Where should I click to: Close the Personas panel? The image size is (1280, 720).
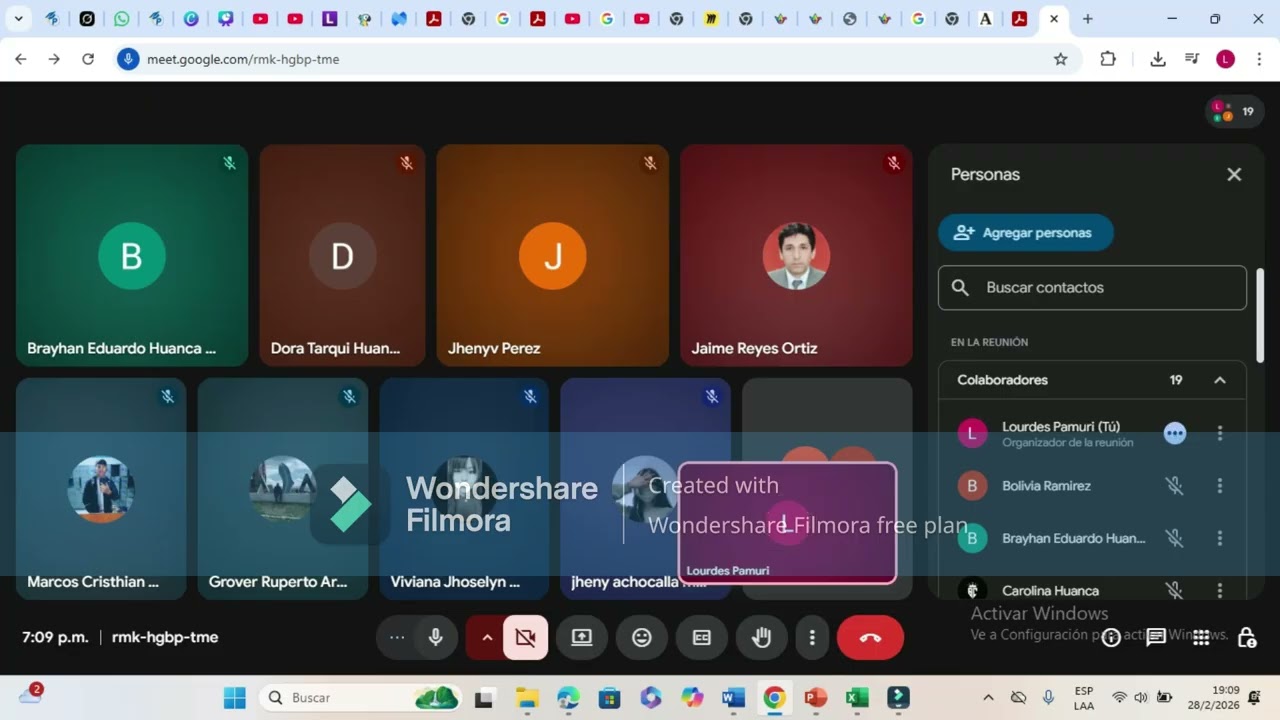(x=1234, y=174)
